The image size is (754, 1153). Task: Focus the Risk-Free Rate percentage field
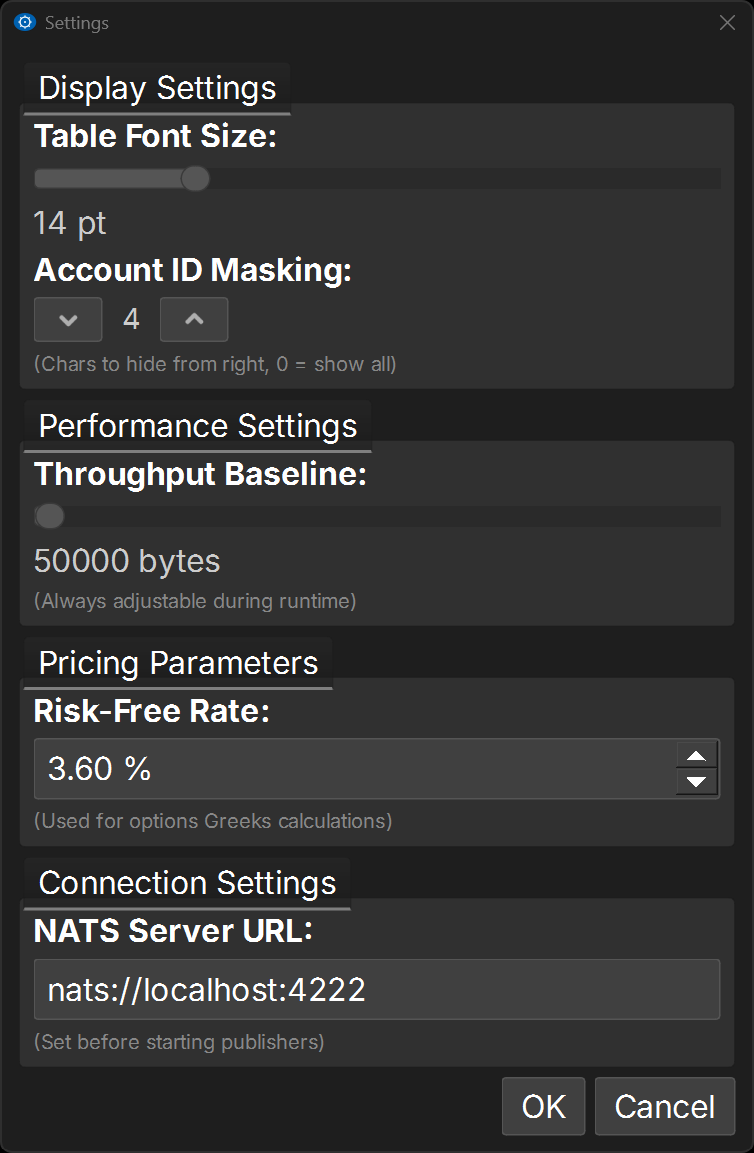pyautogui.click(x=350, y=769)
